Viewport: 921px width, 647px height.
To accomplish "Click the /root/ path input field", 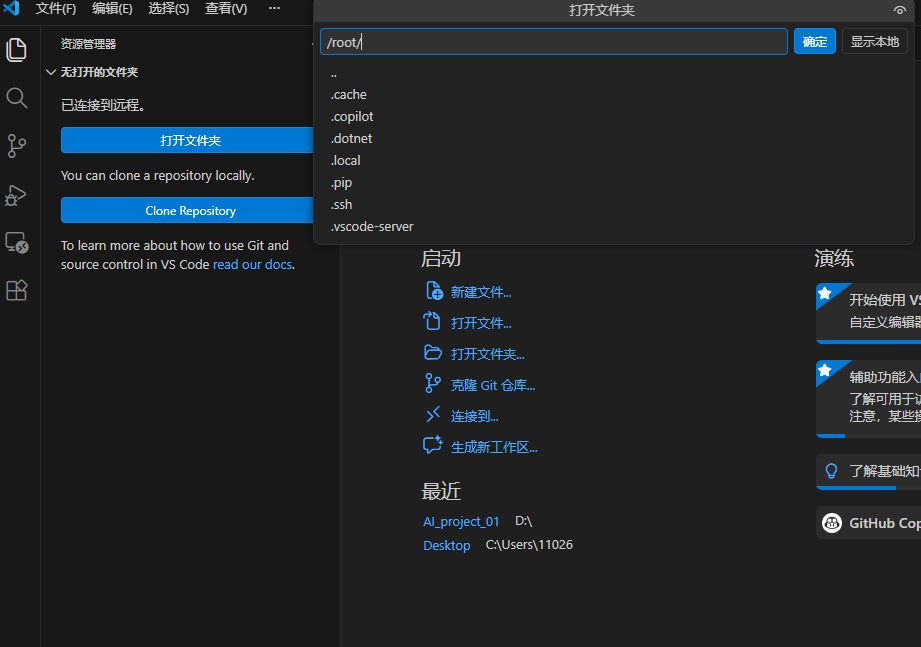I will coord(554,42).
